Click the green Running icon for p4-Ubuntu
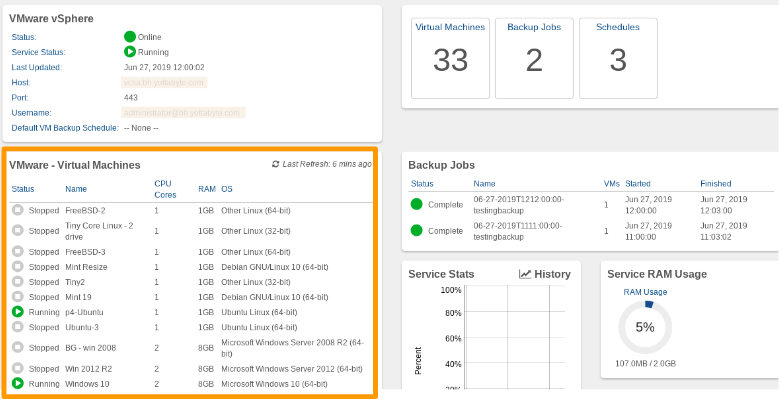 coord(18,312)
